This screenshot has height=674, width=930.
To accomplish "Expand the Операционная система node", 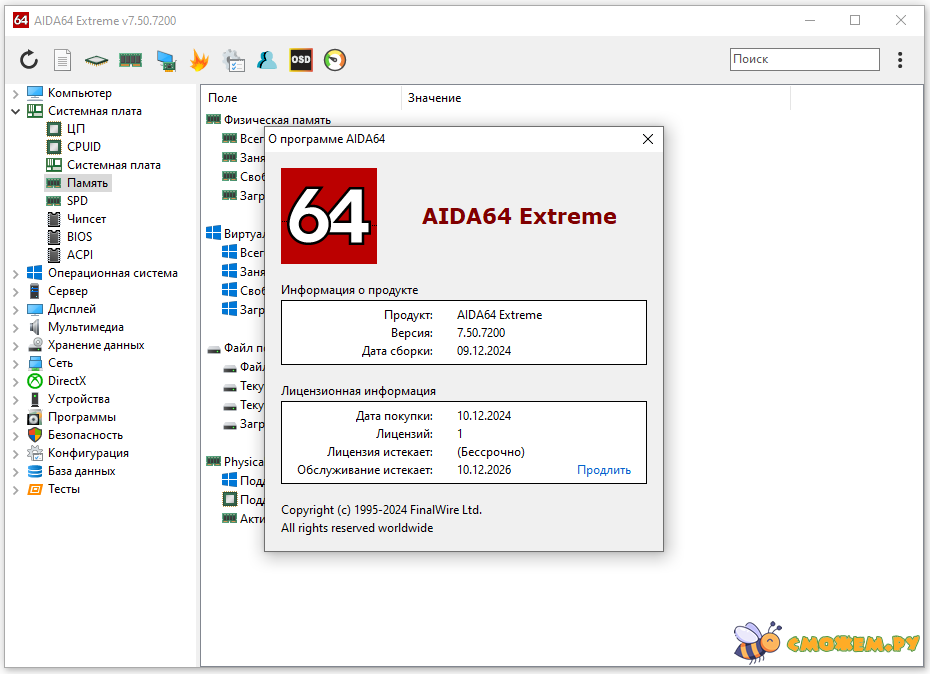I will point(15,274).
